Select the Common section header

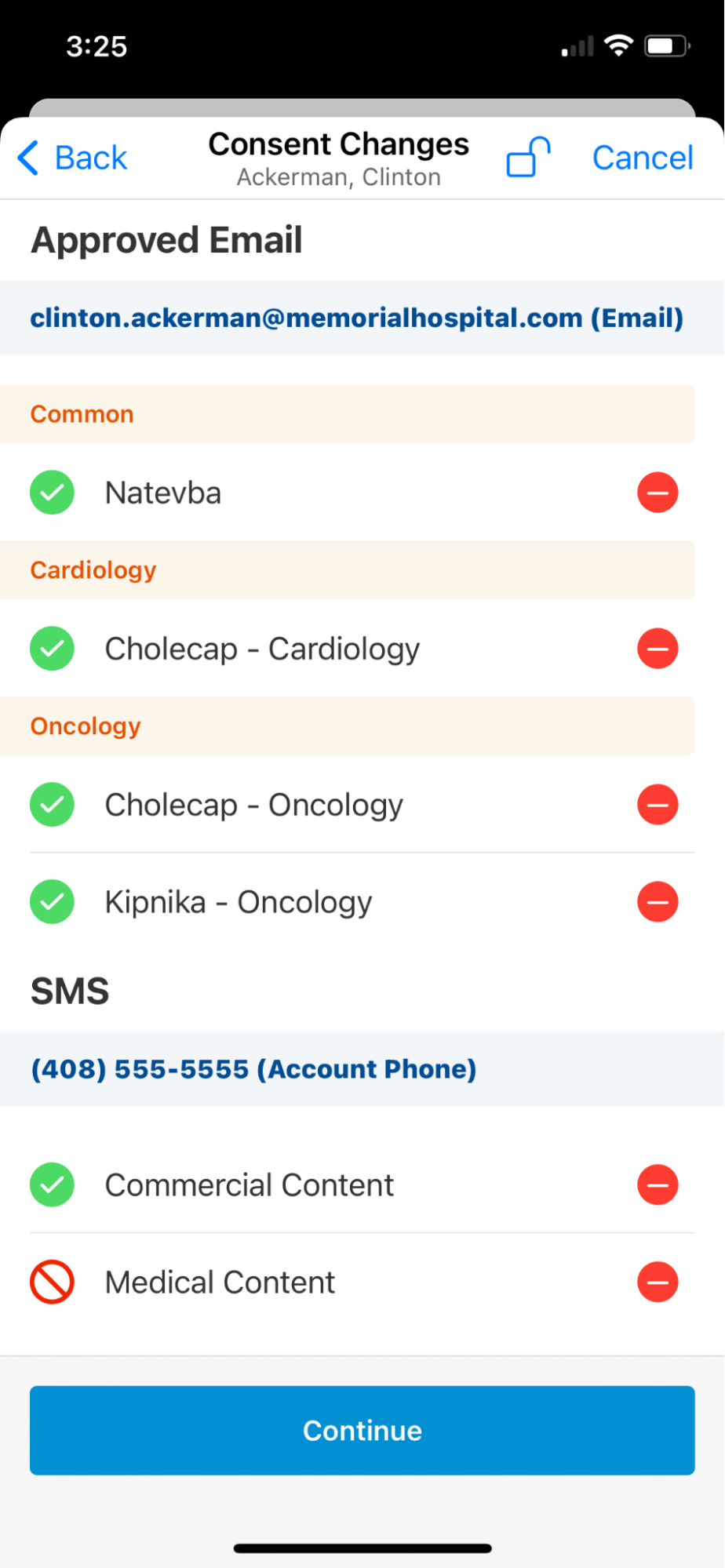(347, 413)
